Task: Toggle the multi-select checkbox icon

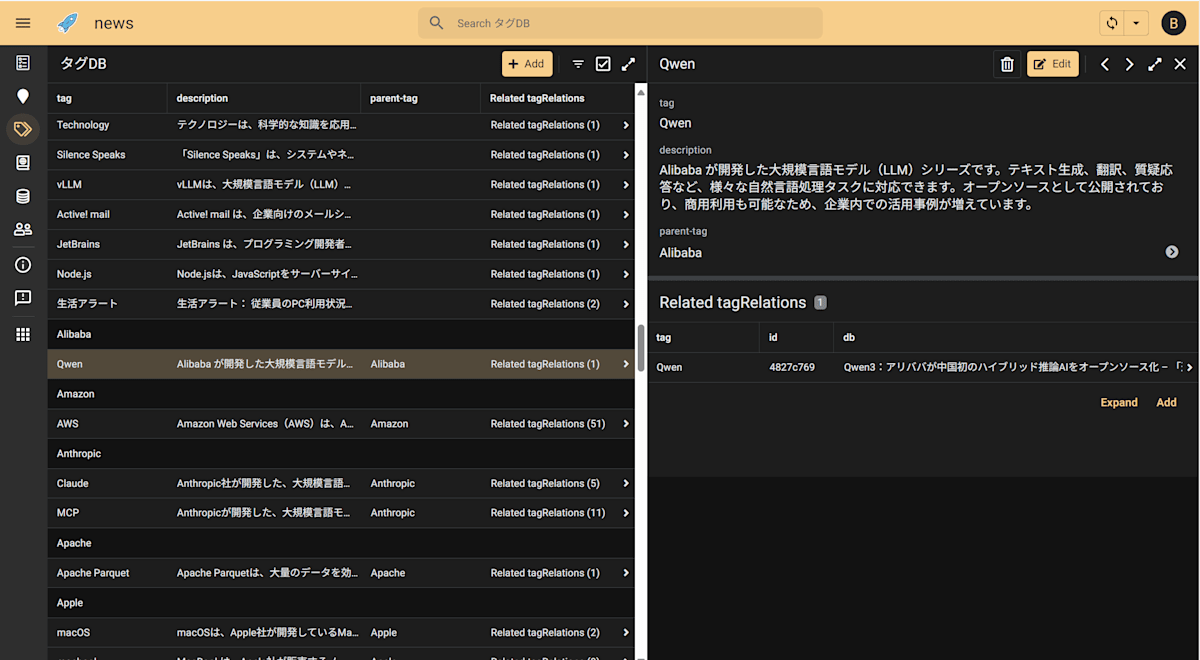Action: point(603,64)
